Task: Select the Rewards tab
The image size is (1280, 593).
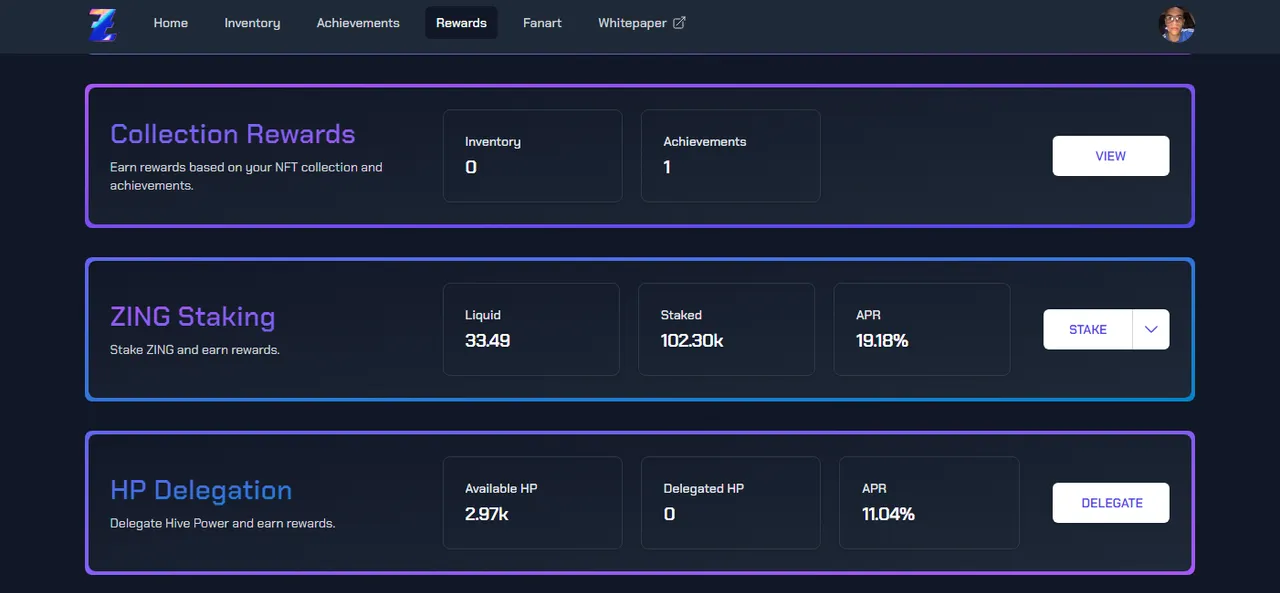Action: (x=461, y=23)
